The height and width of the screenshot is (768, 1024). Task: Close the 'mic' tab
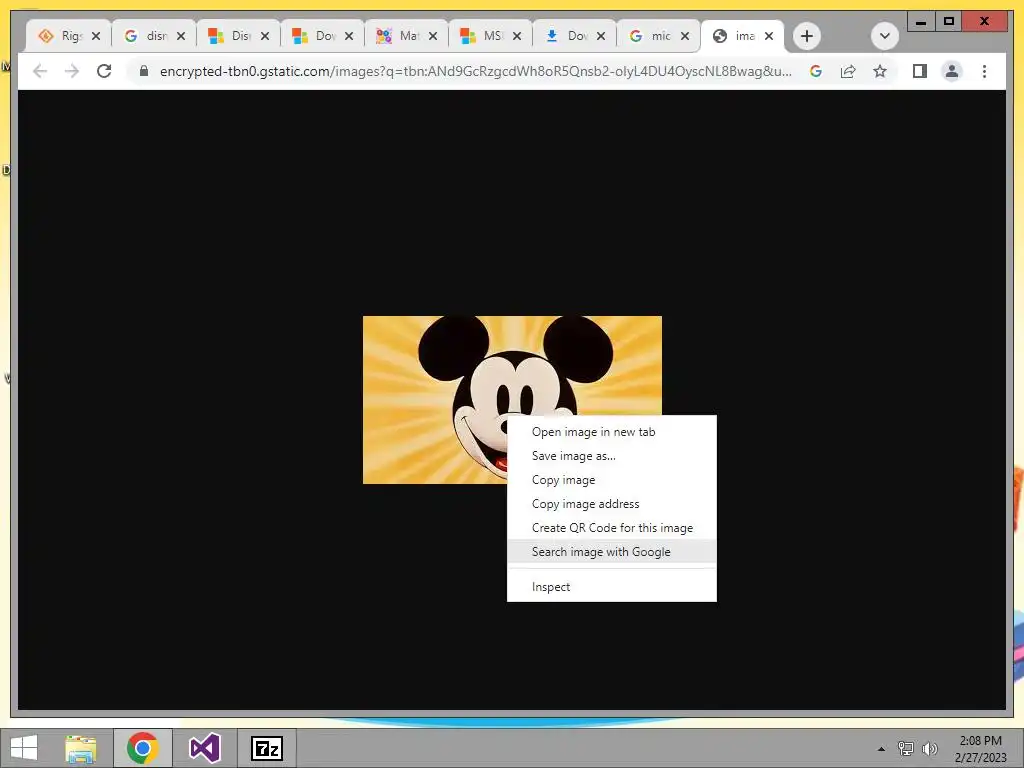pos(685,36)
